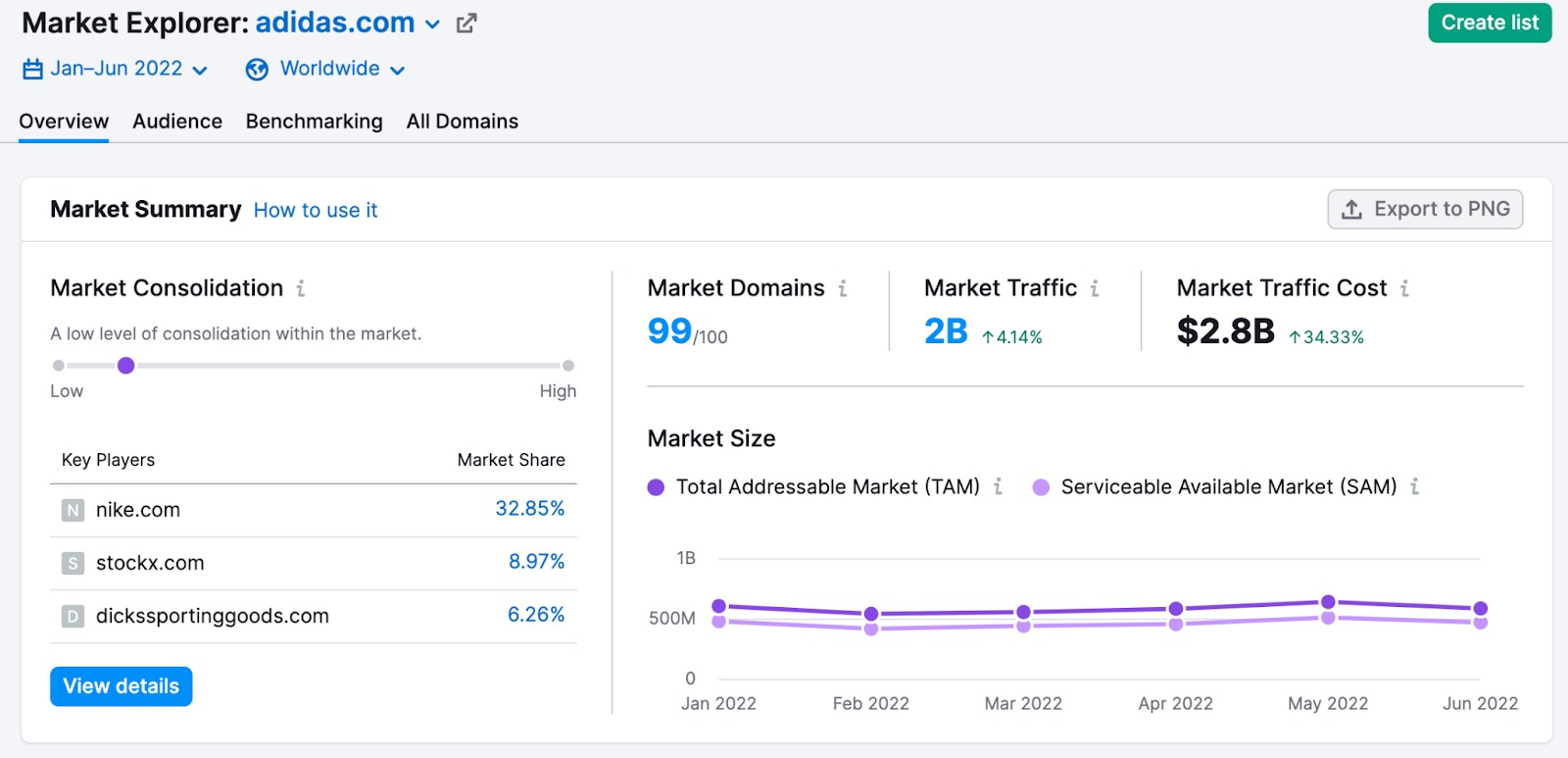Toggle Serviceable Available Market legend series
1568x758 pixels.
pos(1215,486)
